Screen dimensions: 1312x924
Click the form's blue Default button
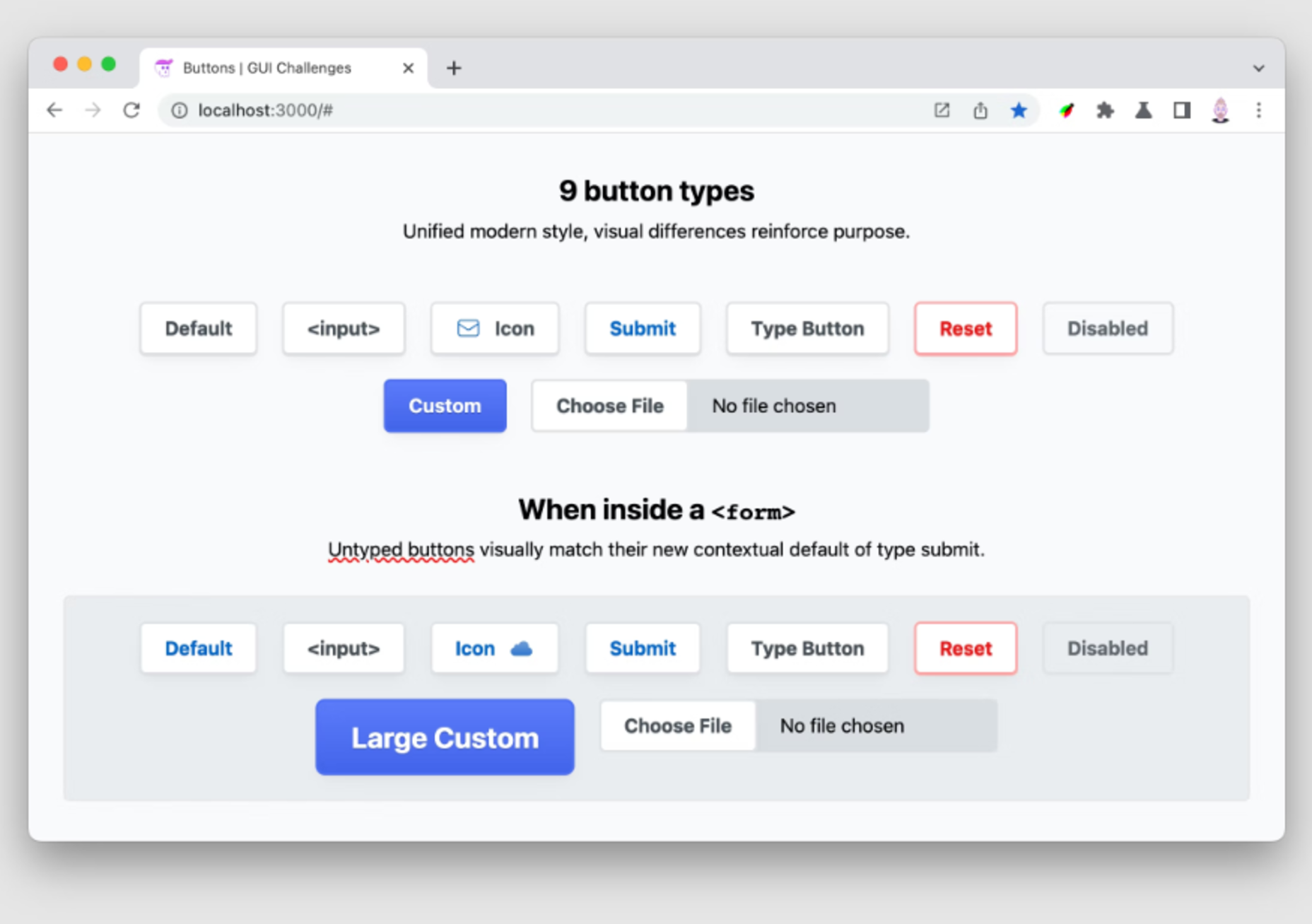199,648
